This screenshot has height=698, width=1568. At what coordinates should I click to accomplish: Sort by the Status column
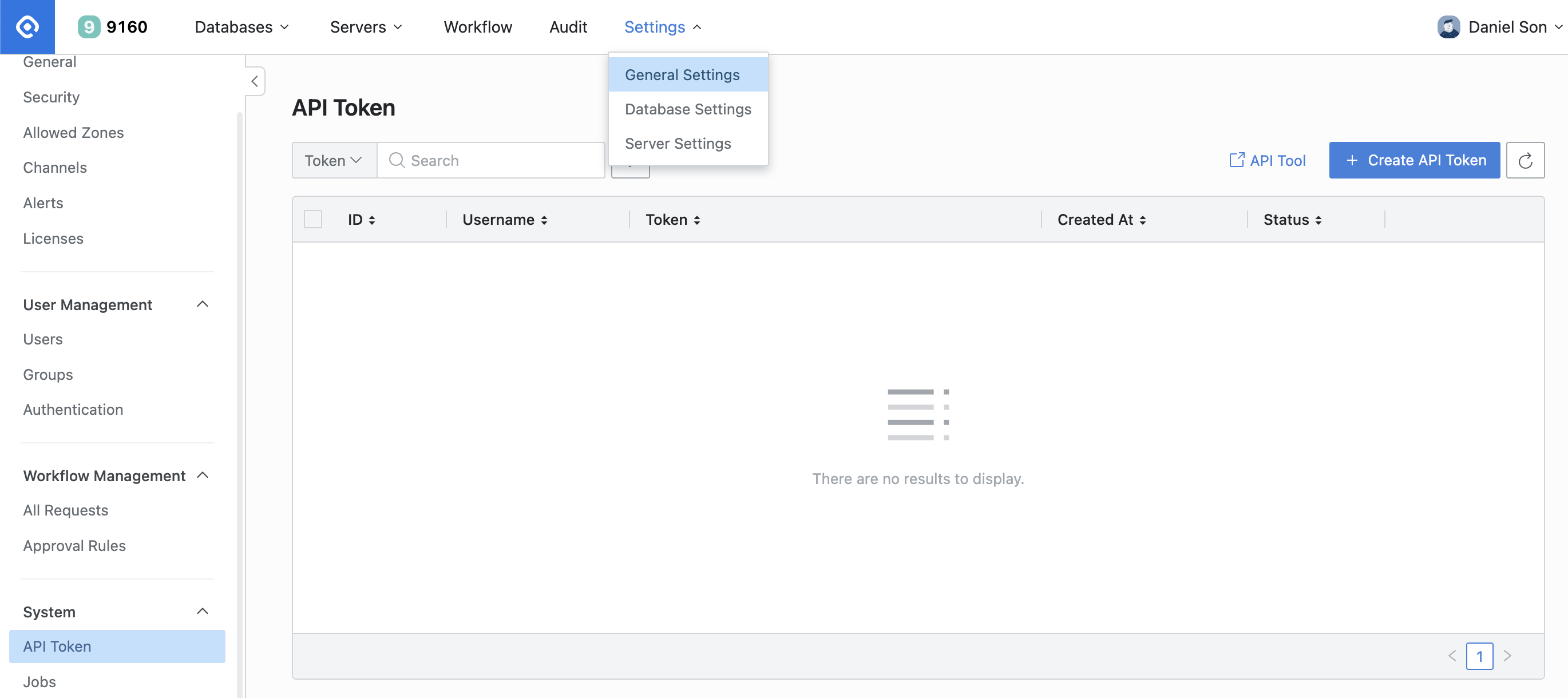tap(1318, 220)
